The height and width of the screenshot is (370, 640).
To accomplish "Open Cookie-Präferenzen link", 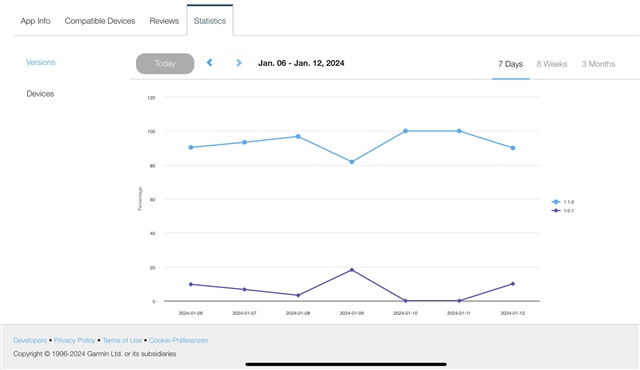I will tap(178, 340).
